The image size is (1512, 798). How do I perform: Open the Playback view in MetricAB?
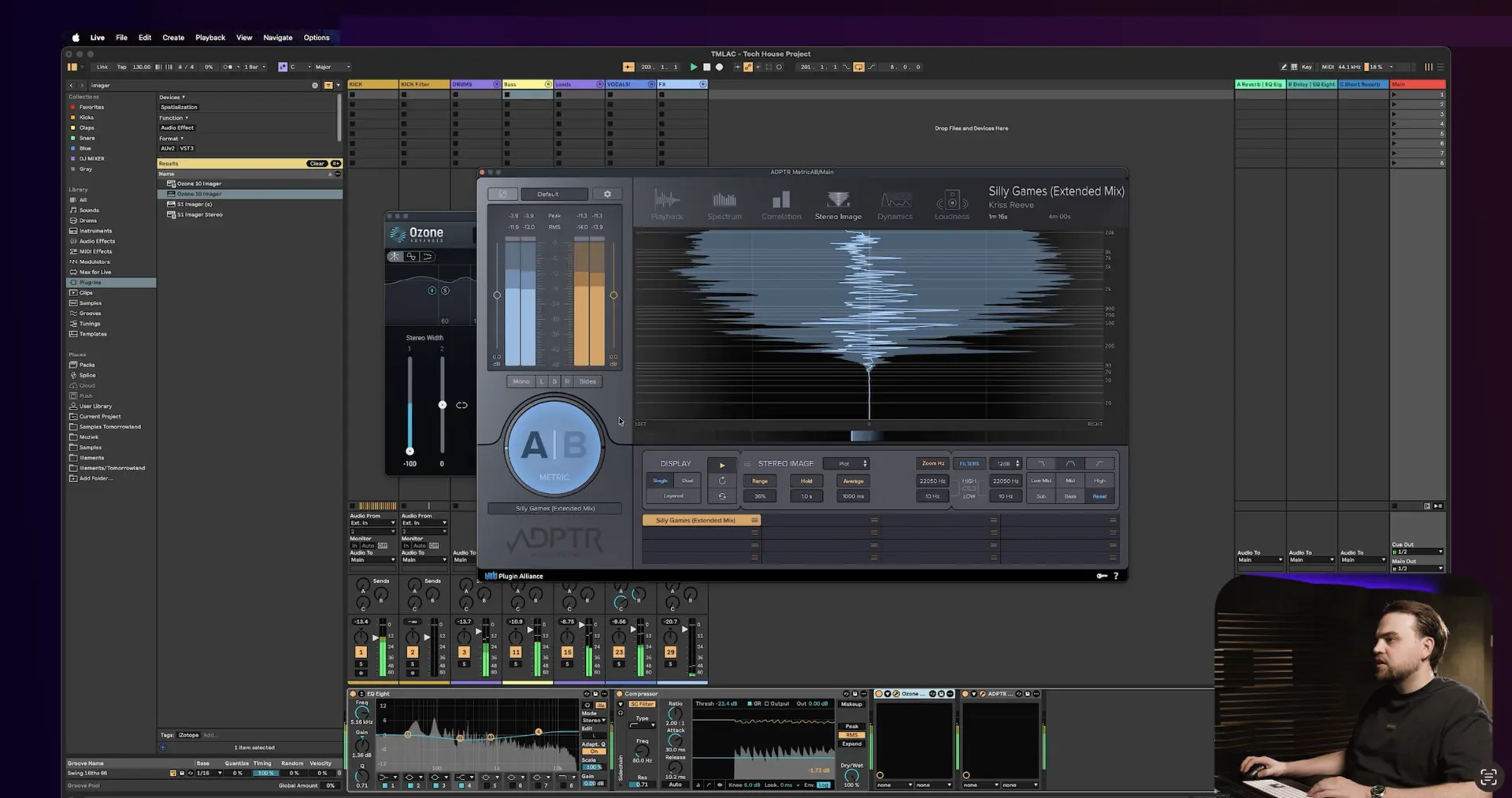[667, 205]
